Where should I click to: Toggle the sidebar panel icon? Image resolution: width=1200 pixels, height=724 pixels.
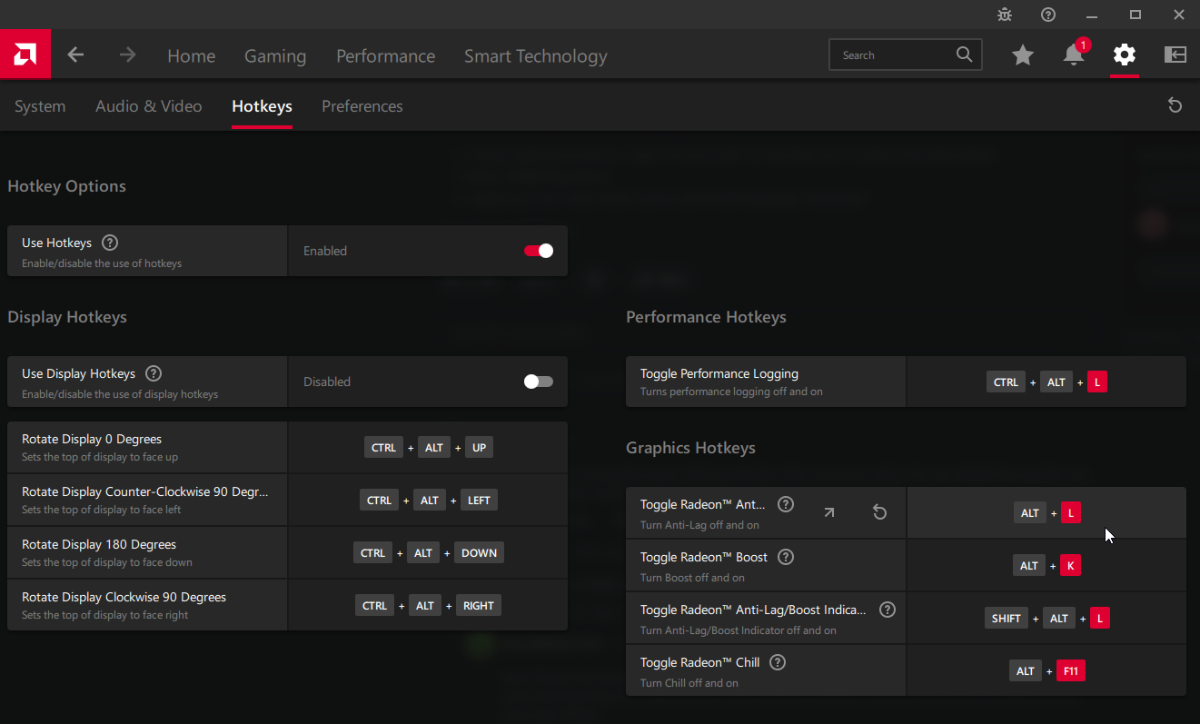[1175, 55]
